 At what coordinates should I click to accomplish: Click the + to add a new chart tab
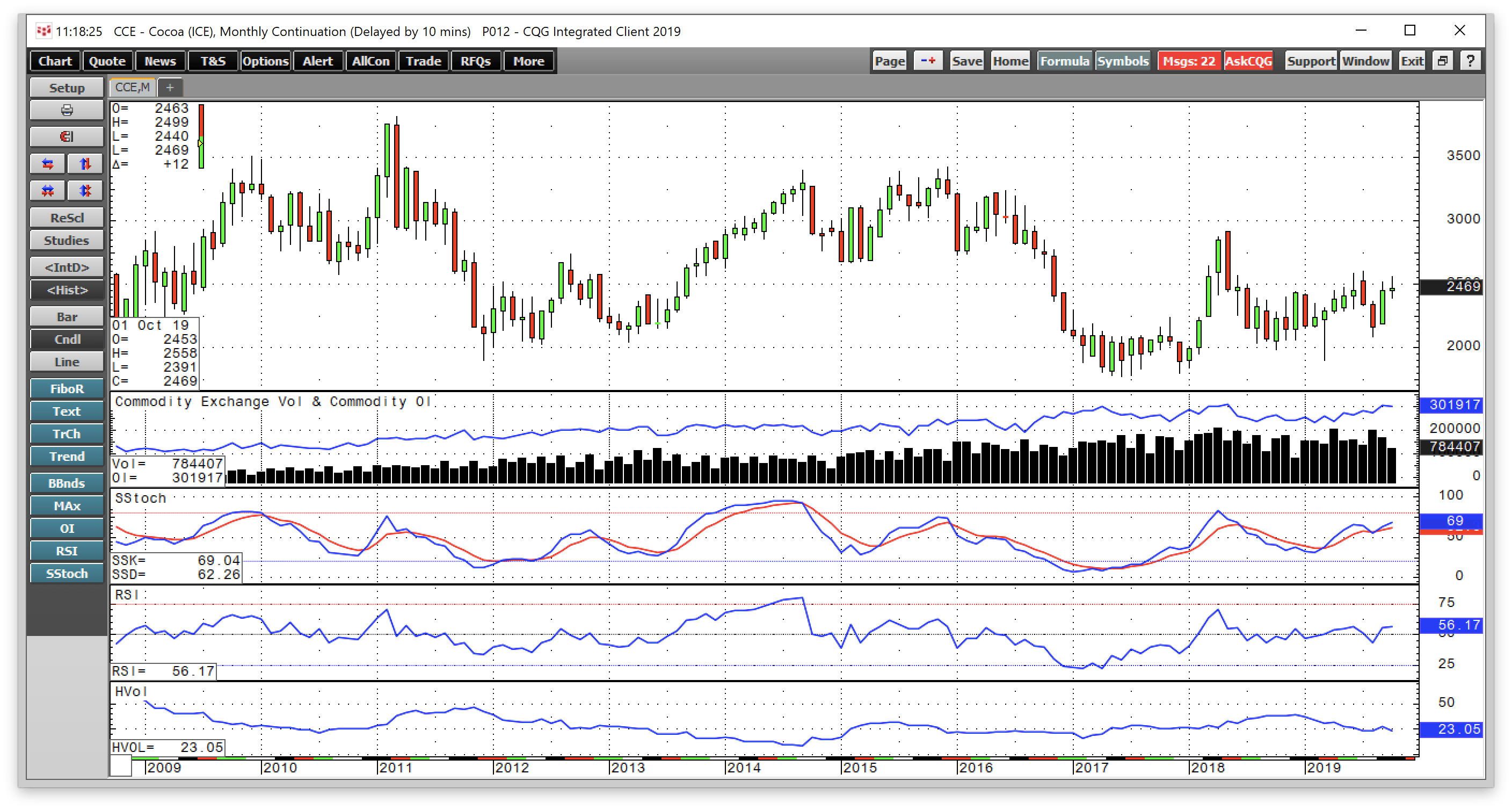[170, 87]
